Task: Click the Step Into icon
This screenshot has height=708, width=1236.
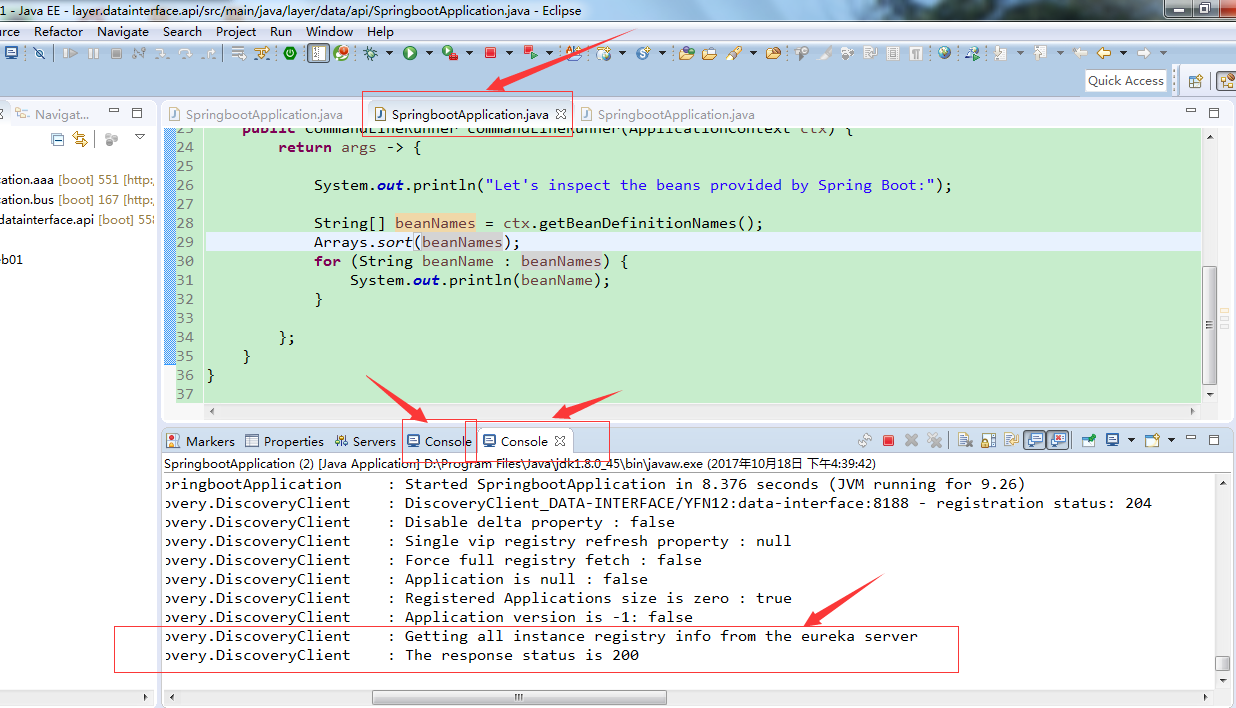Action: pos(162,52)
